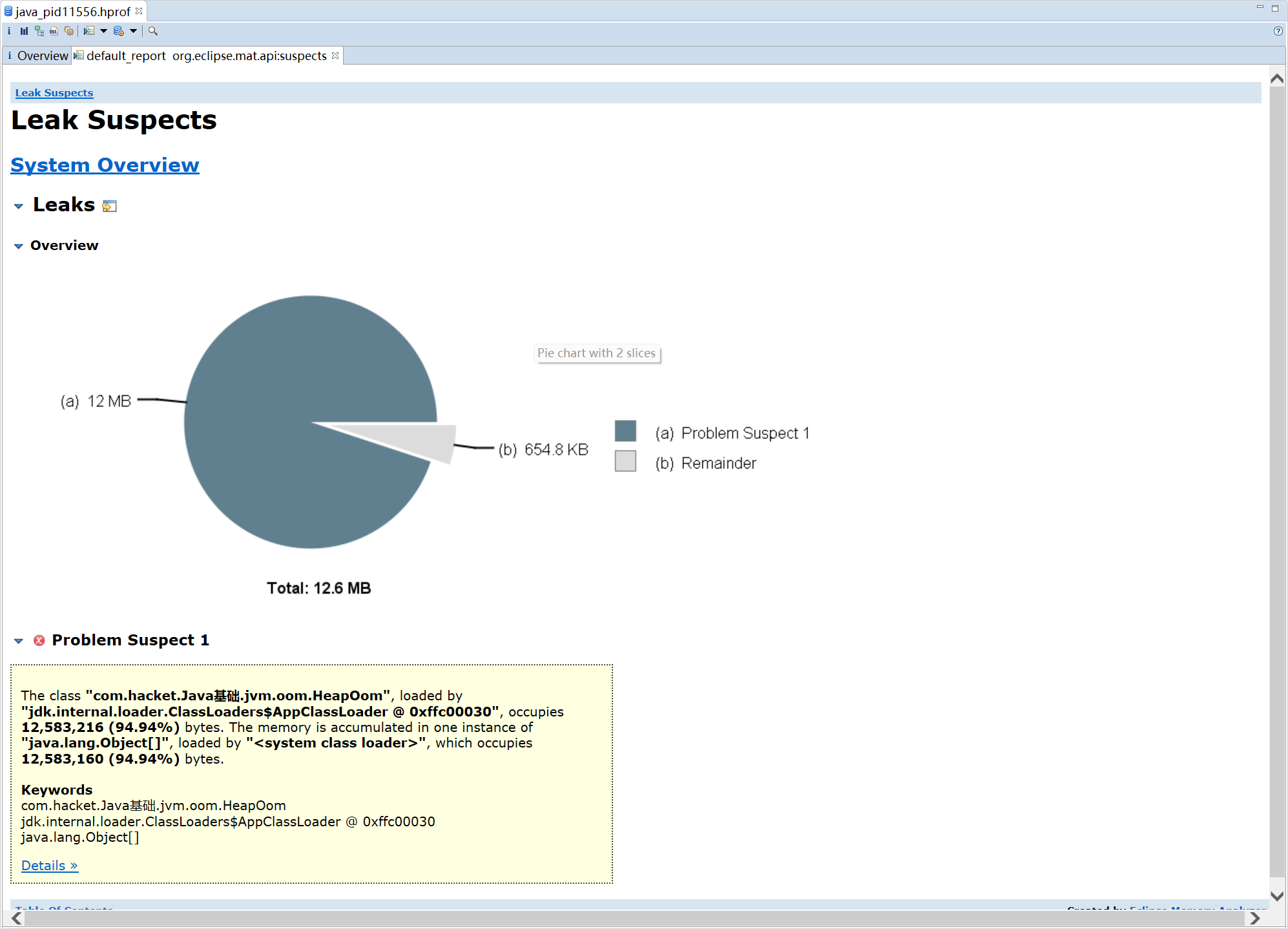The height and width of the screenshot is (929, 1288).
Task: Close the default_report suspects tab
Action: (335, 56)
